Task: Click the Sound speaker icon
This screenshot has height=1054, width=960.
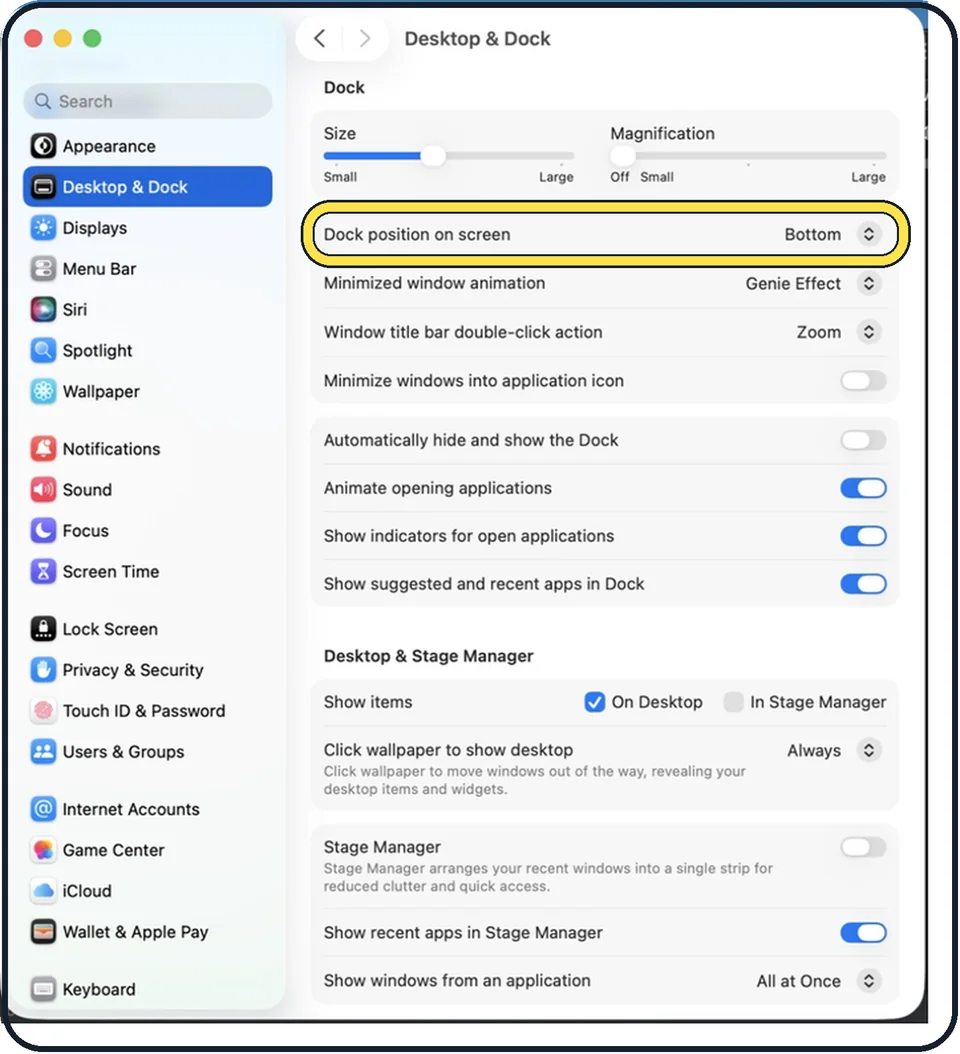Action: click(x=44, y=489)
